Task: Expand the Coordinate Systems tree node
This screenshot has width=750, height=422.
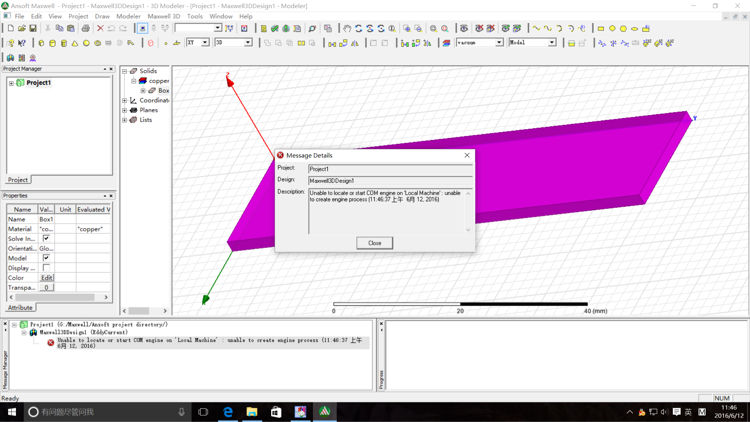Action: tap(124, 100)
